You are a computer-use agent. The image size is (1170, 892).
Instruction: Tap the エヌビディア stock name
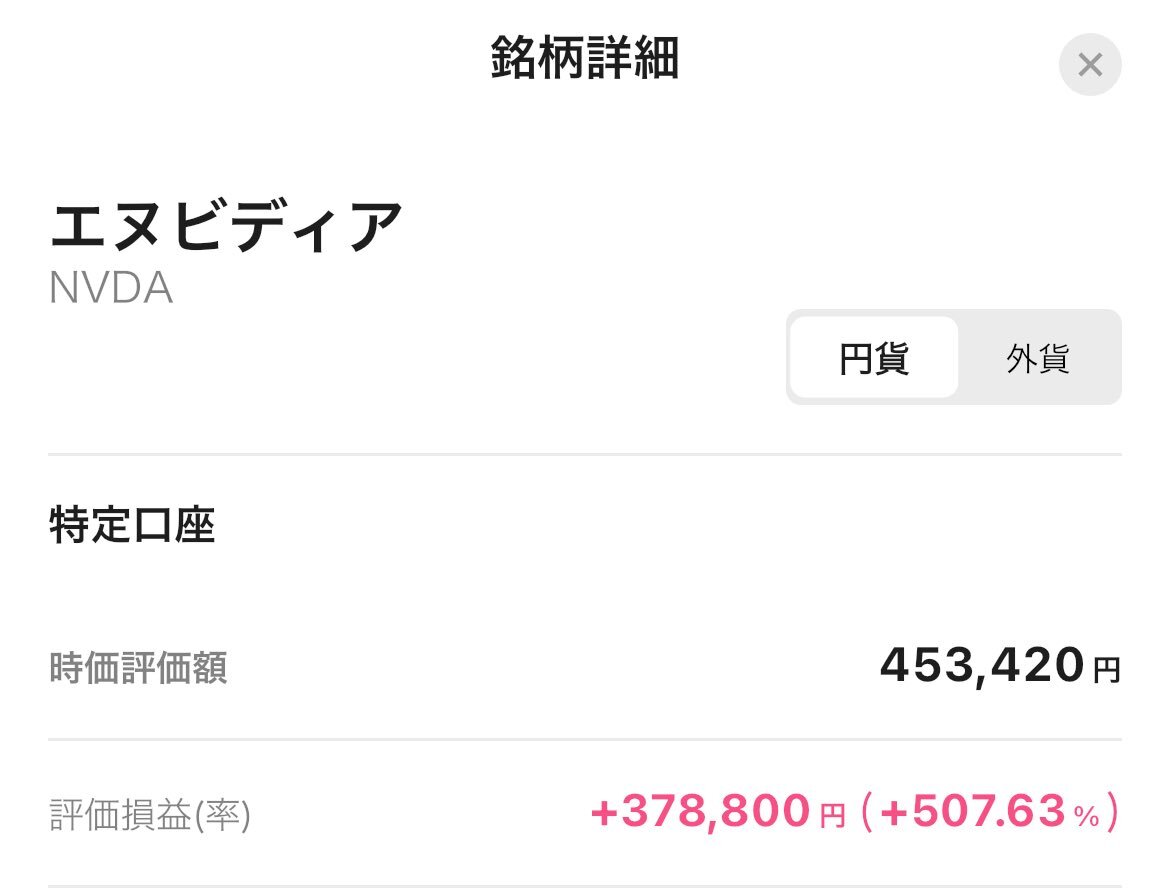[x=226, y=226]
